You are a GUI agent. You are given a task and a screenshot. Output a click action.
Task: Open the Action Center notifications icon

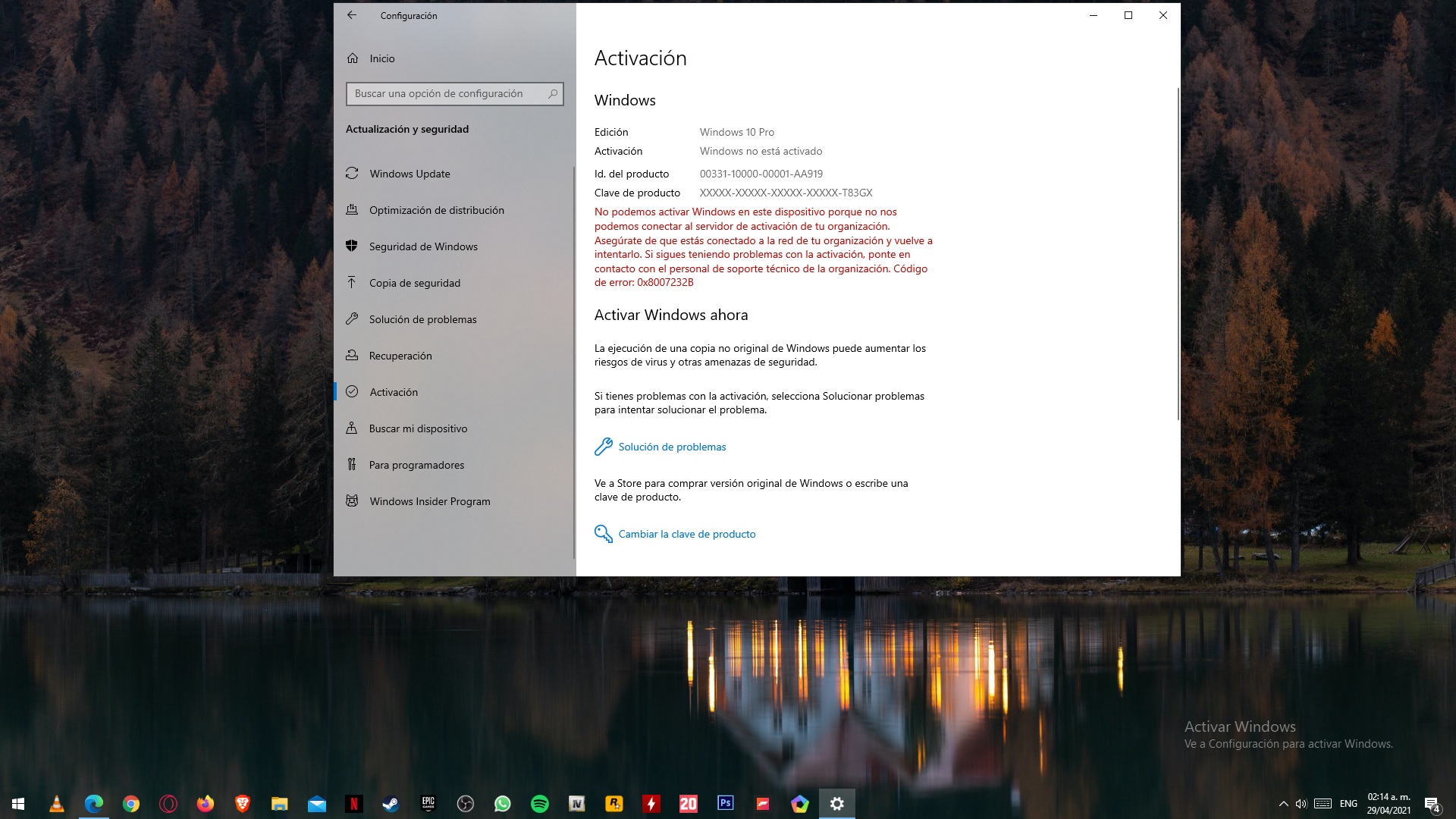1432,804
